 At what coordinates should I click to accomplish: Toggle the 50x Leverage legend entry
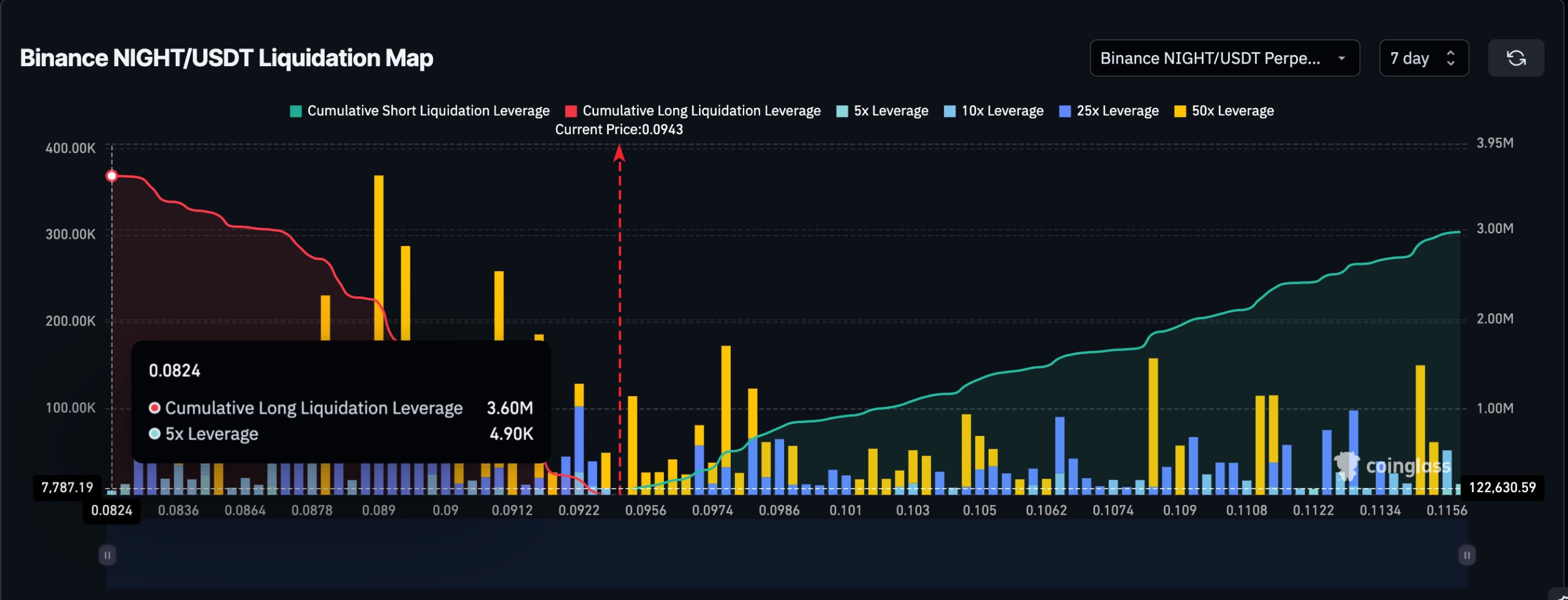[x=1224, y=111]
